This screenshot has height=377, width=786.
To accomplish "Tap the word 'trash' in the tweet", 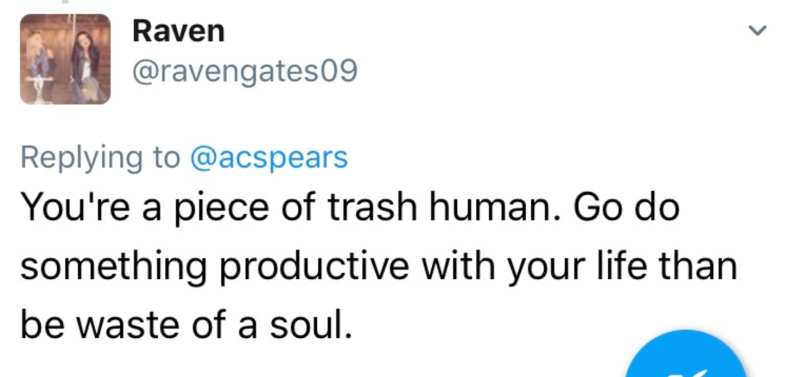I will 372,207.
